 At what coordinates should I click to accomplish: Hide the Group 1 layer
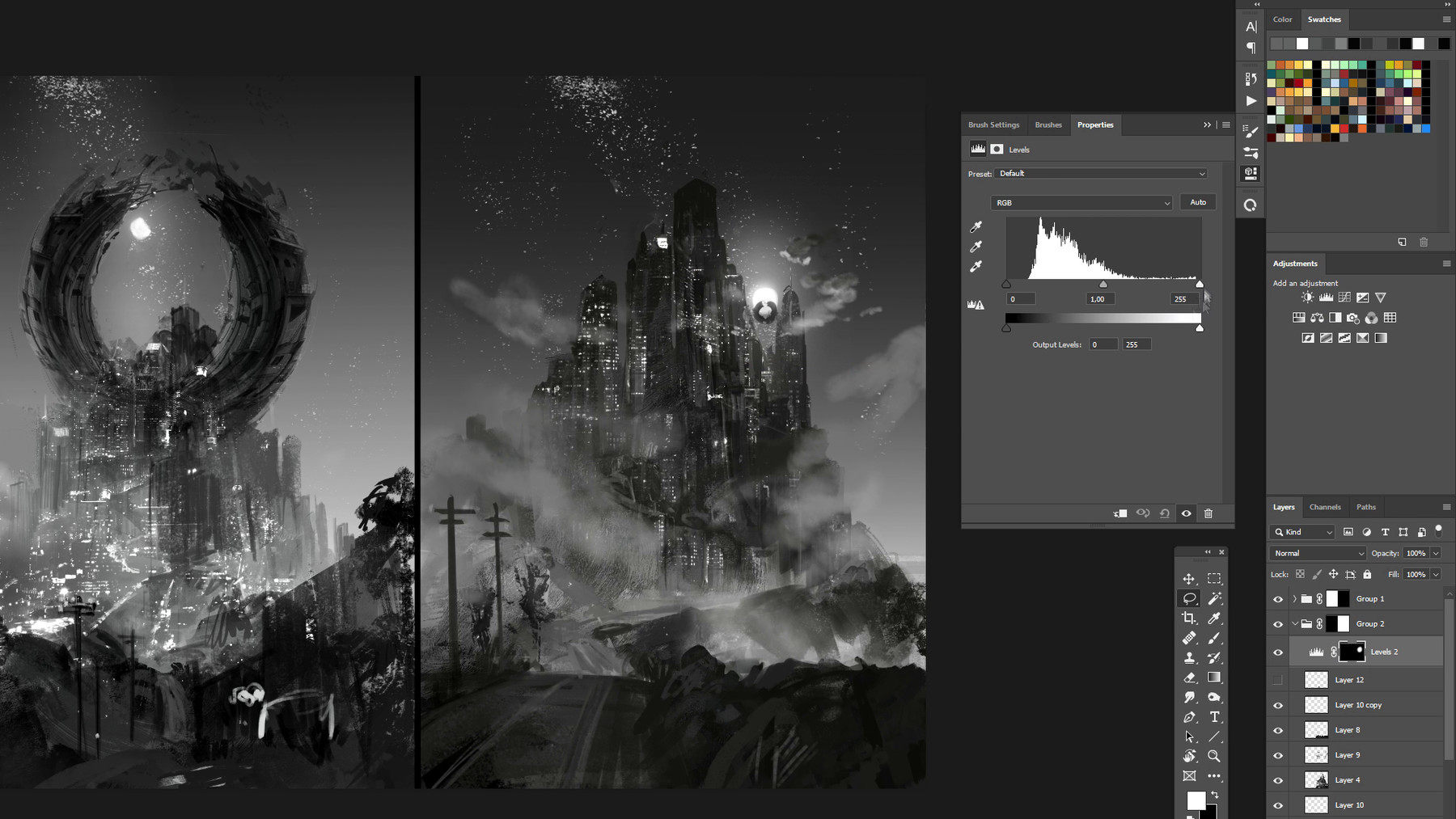point(1278,599)
